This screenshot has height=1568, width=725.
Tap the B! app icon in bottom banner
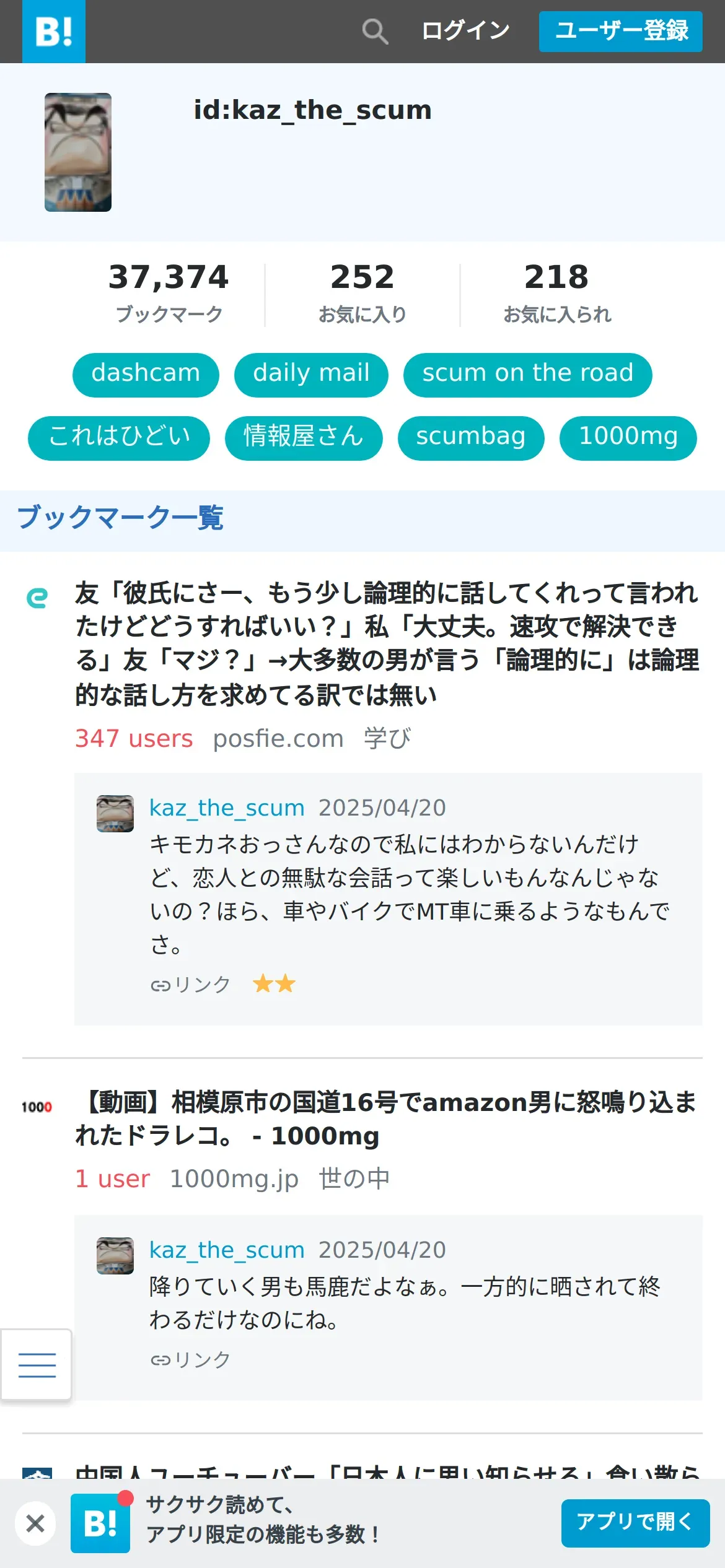(x=100, y=1523)
